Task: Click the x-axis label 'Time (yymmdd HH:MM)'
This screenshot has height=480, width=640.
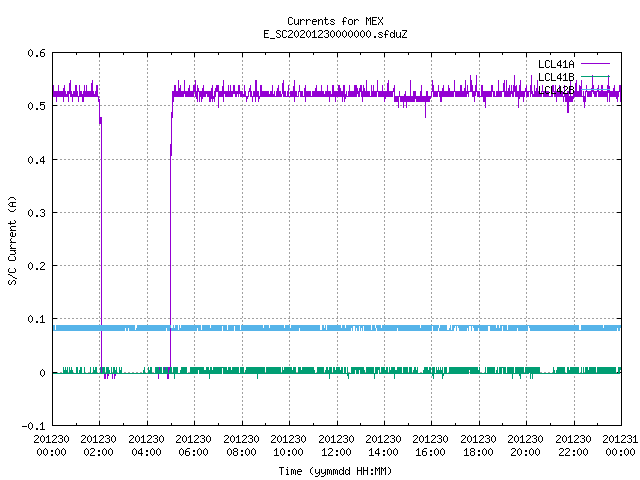Action: (x=335, y=471)
